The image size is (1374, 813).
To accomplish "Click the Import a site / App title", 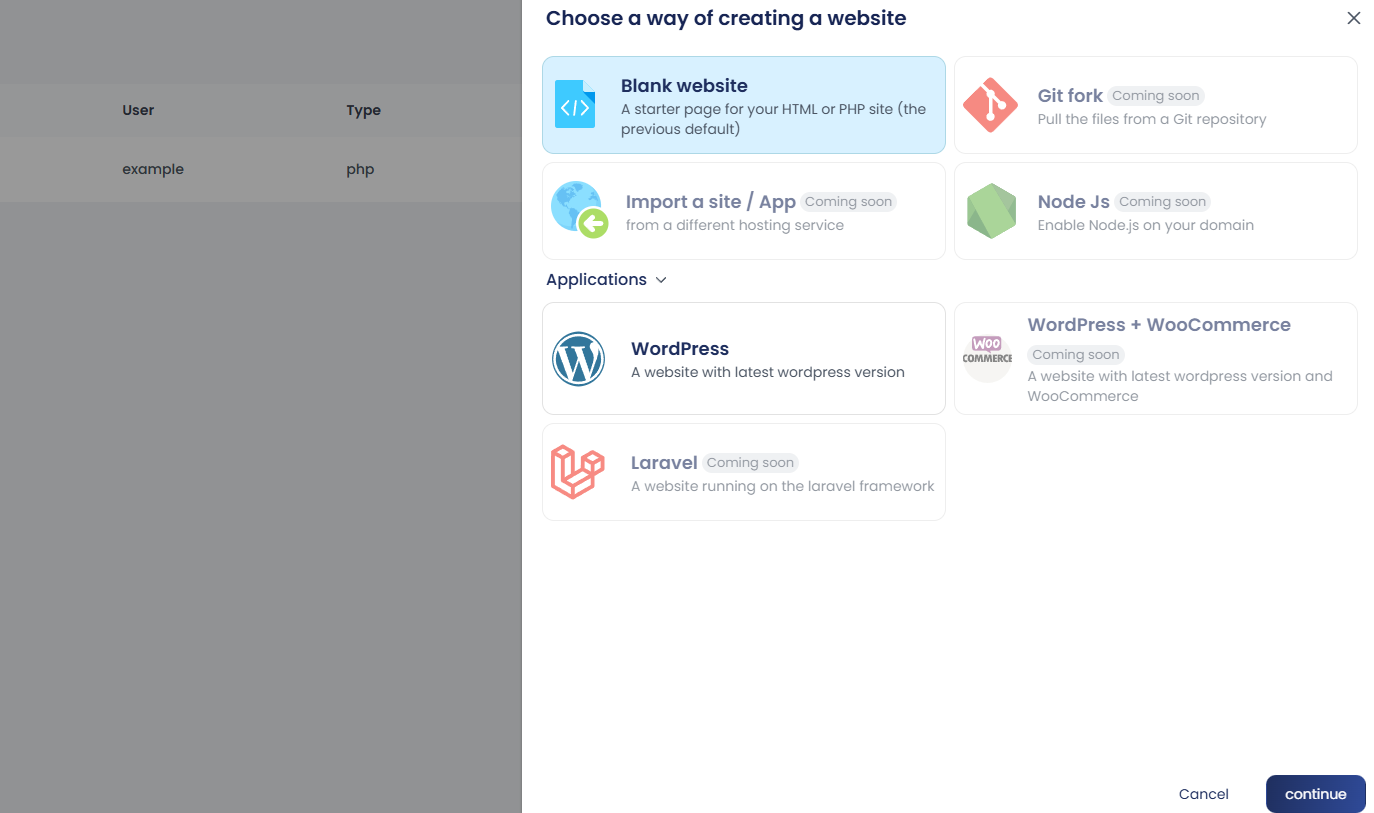I will coord(711,202).
